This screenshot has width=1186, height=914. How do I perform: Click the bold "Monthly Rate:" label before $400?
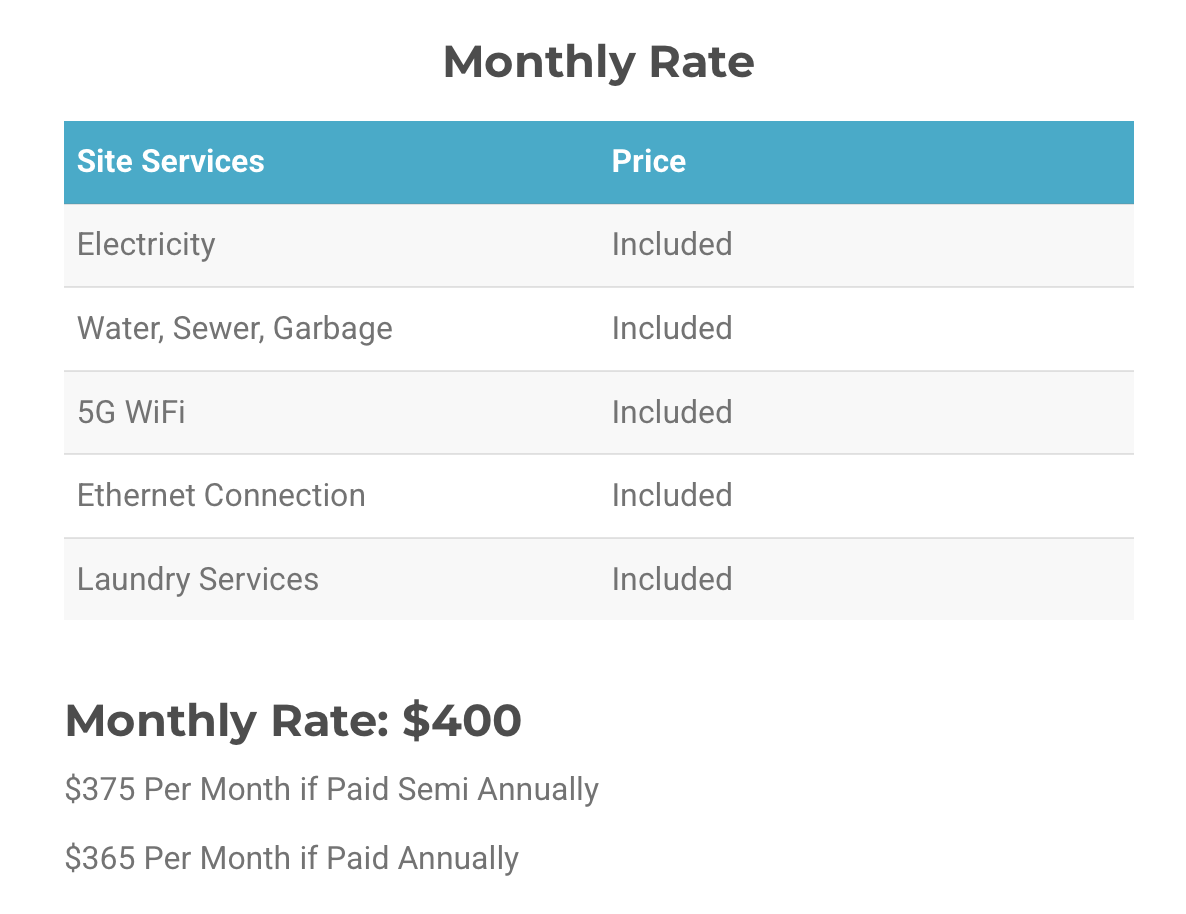pyautogui.click(x=227, y=721)
